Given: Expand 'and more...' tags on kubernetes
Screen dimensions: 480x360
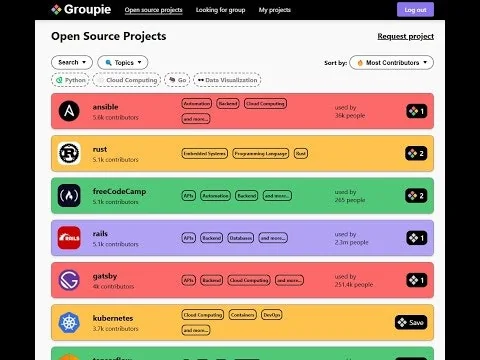Looking at the screenshot, I should [196, 330].
